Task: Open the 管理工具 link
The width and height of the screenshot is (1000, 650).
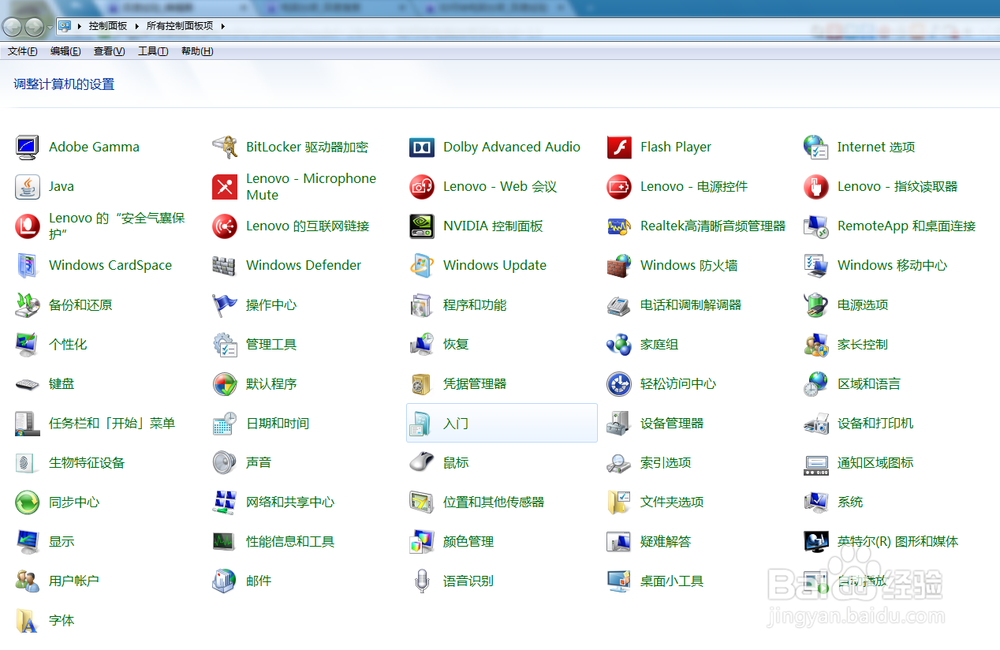Action: tap(271, 344)
